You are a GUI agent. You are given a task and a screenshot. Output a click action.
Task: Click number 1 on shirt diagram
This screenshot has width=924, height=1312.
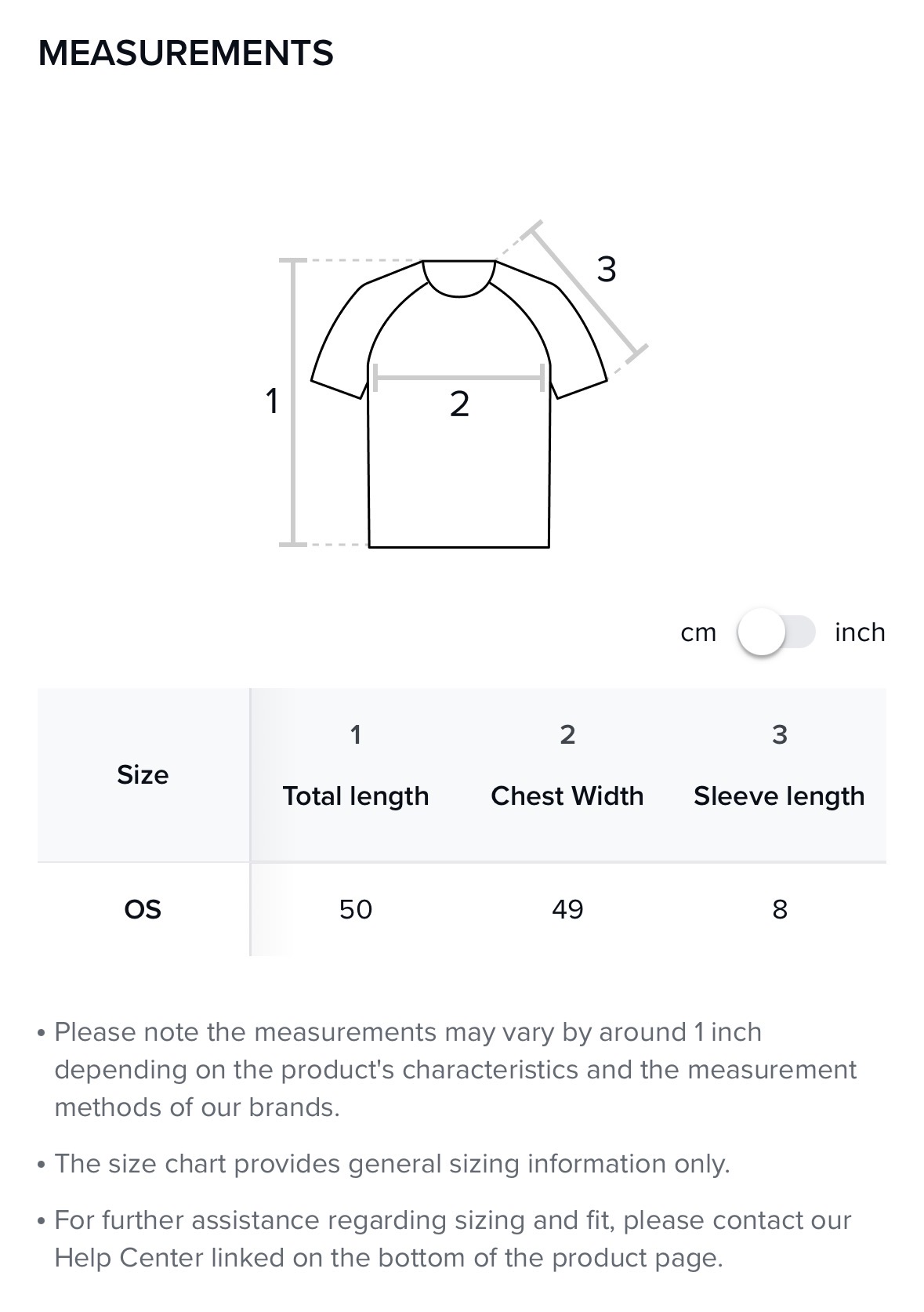pyautogui.click(x=272, y=401)
